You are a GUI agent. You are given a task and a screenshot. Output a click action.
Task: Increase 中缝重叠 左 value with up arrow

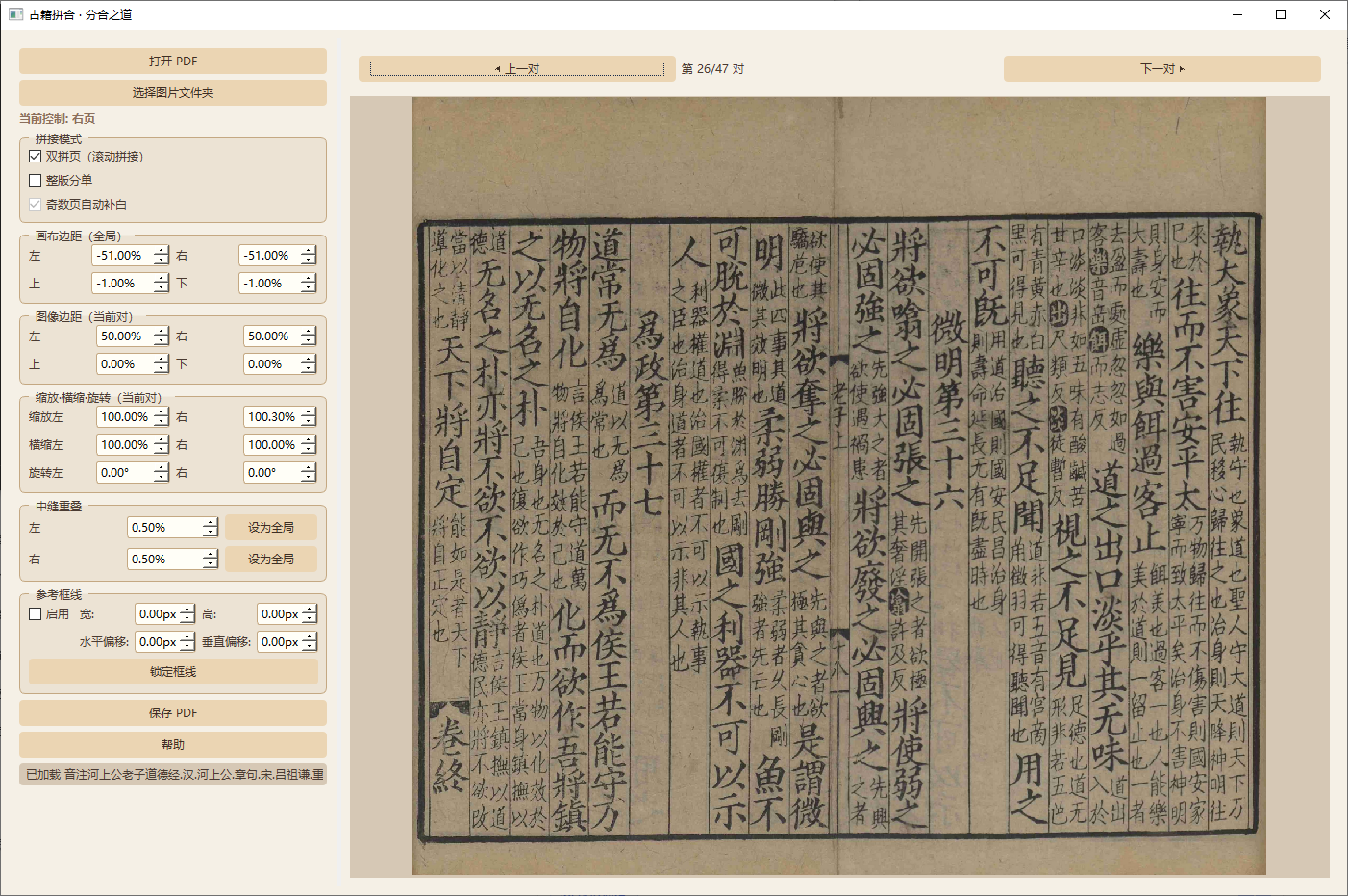[x=211, y=522]
